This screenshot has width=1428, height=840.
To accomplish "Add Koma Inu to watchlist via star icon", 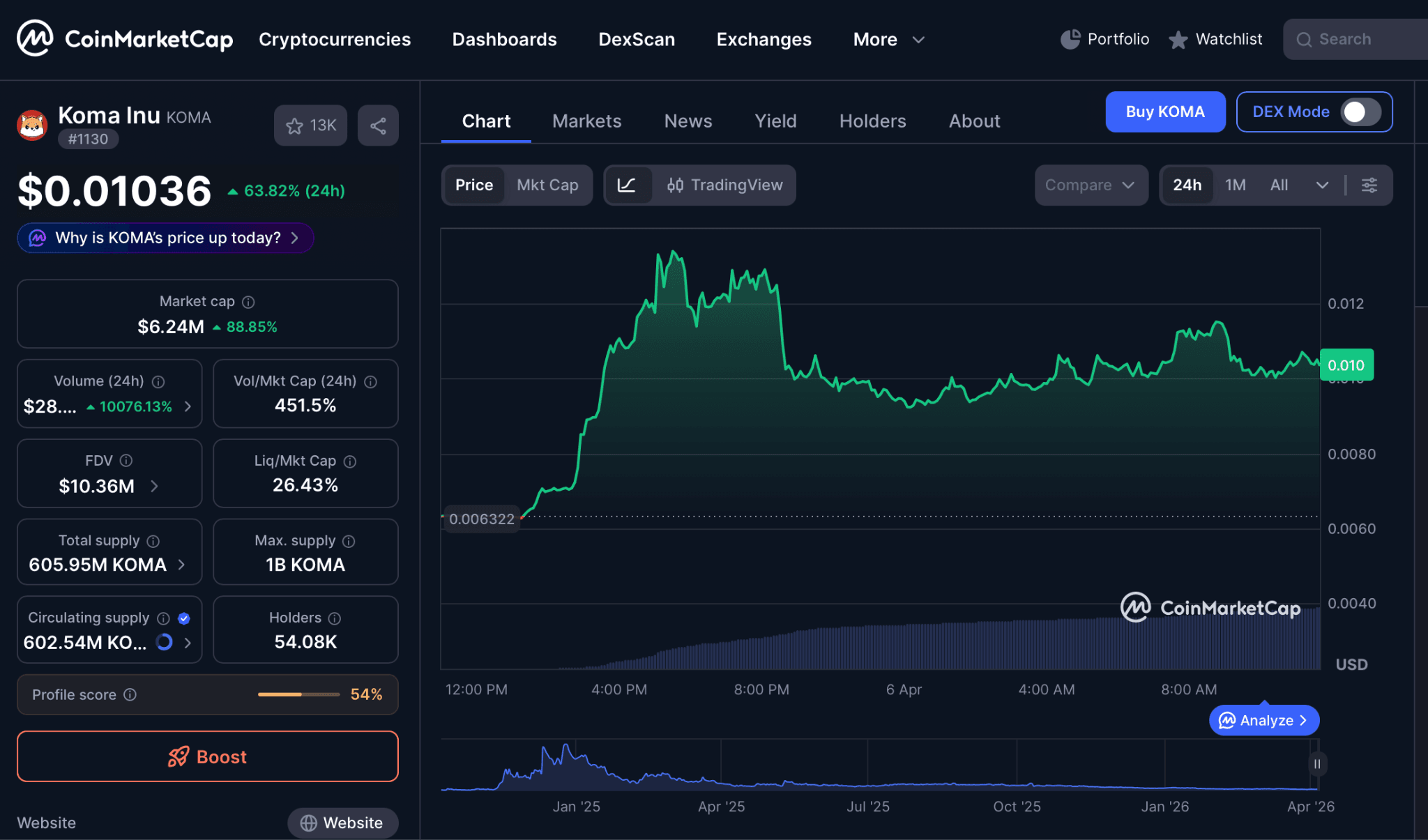I will [310, 125].
